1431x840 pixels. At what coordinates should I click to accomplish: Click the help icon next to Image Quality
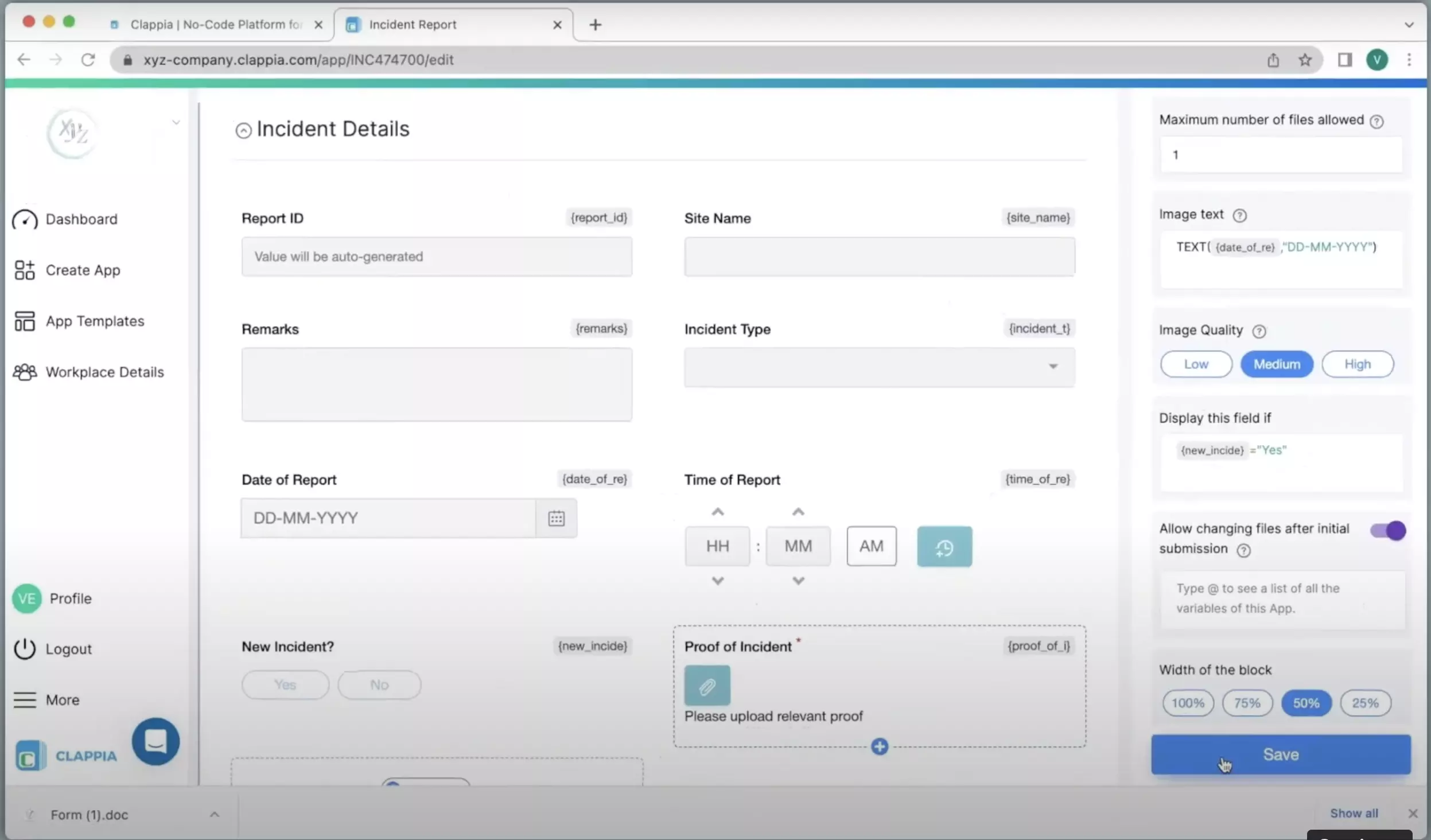(x=1259, y=331)
